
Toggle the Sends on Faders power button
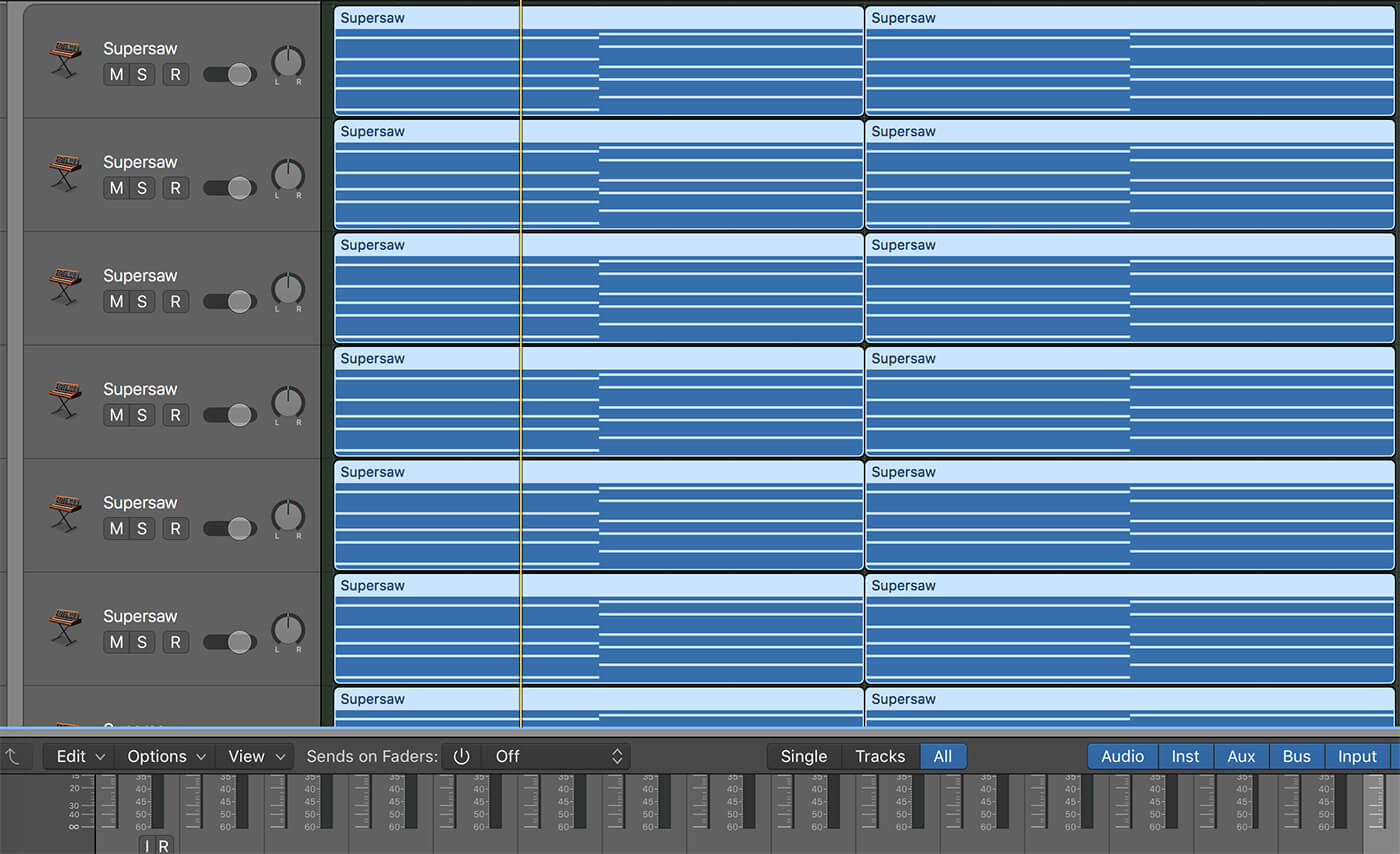[461, 756]
